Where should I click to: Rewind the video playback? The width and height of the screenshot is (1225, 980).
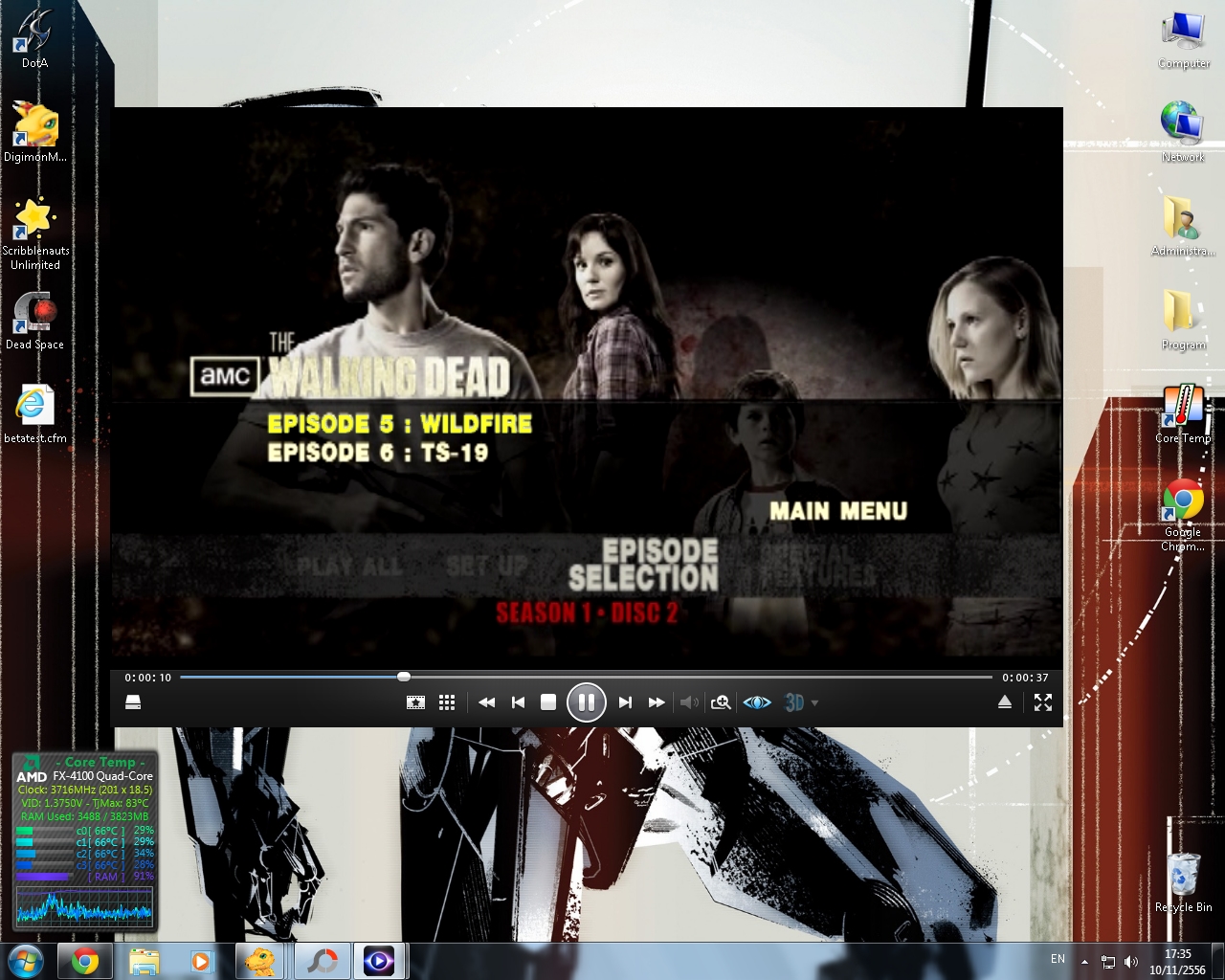pos(486,702)
